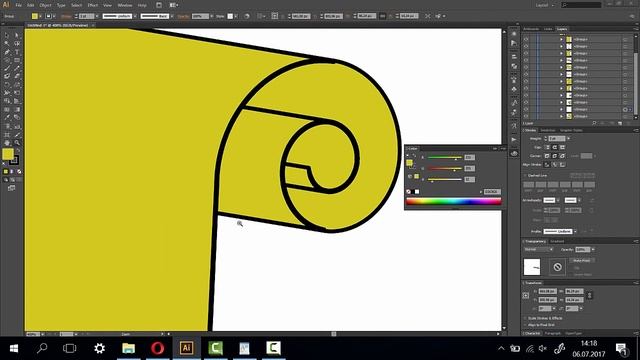640x360 pixels.
Task: Open the Actions panel from the dock
Action: pyautogui.click(x=514, y=140)
